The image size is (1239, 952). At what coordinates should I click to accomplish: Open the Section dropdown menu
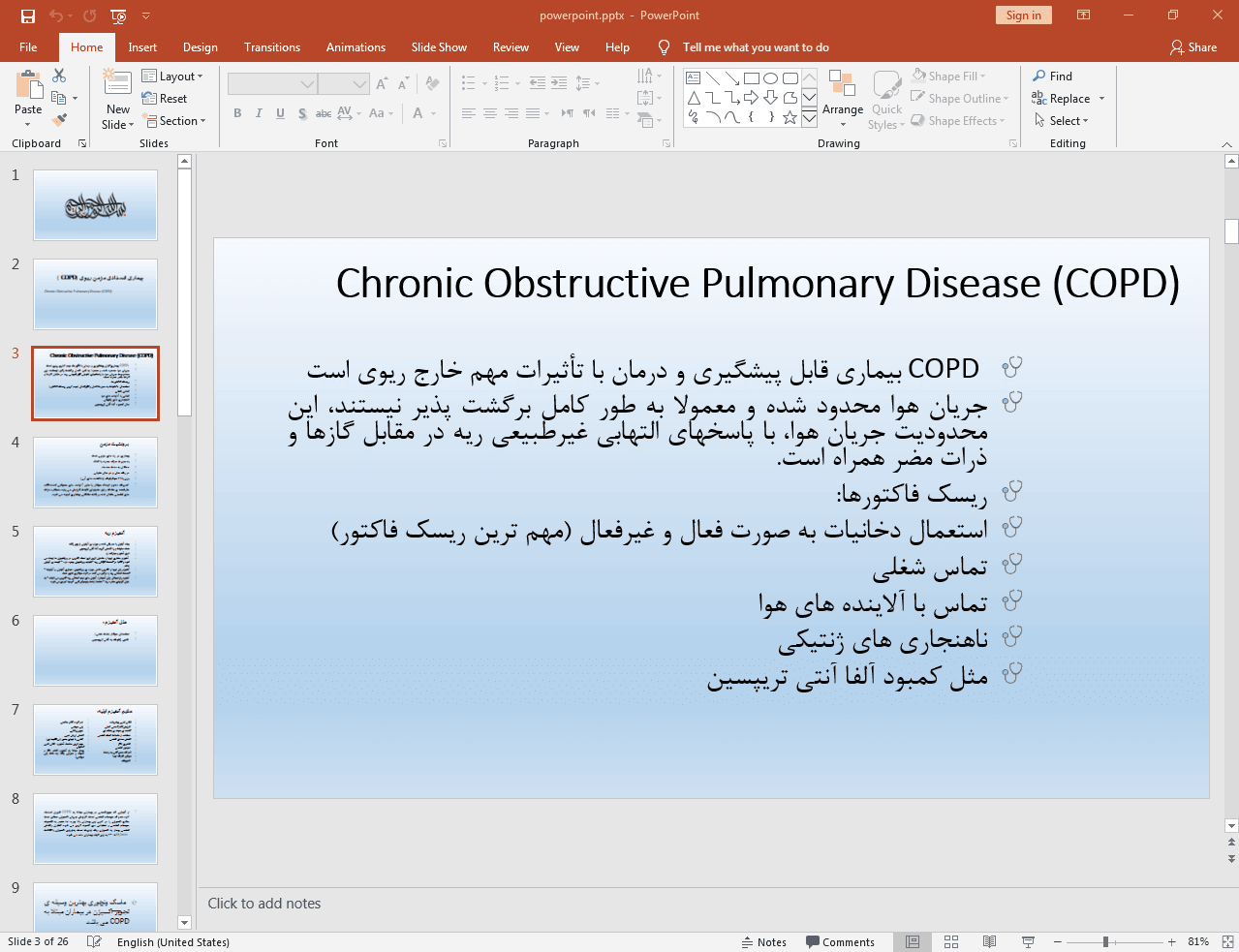click(x=174, y=121)
